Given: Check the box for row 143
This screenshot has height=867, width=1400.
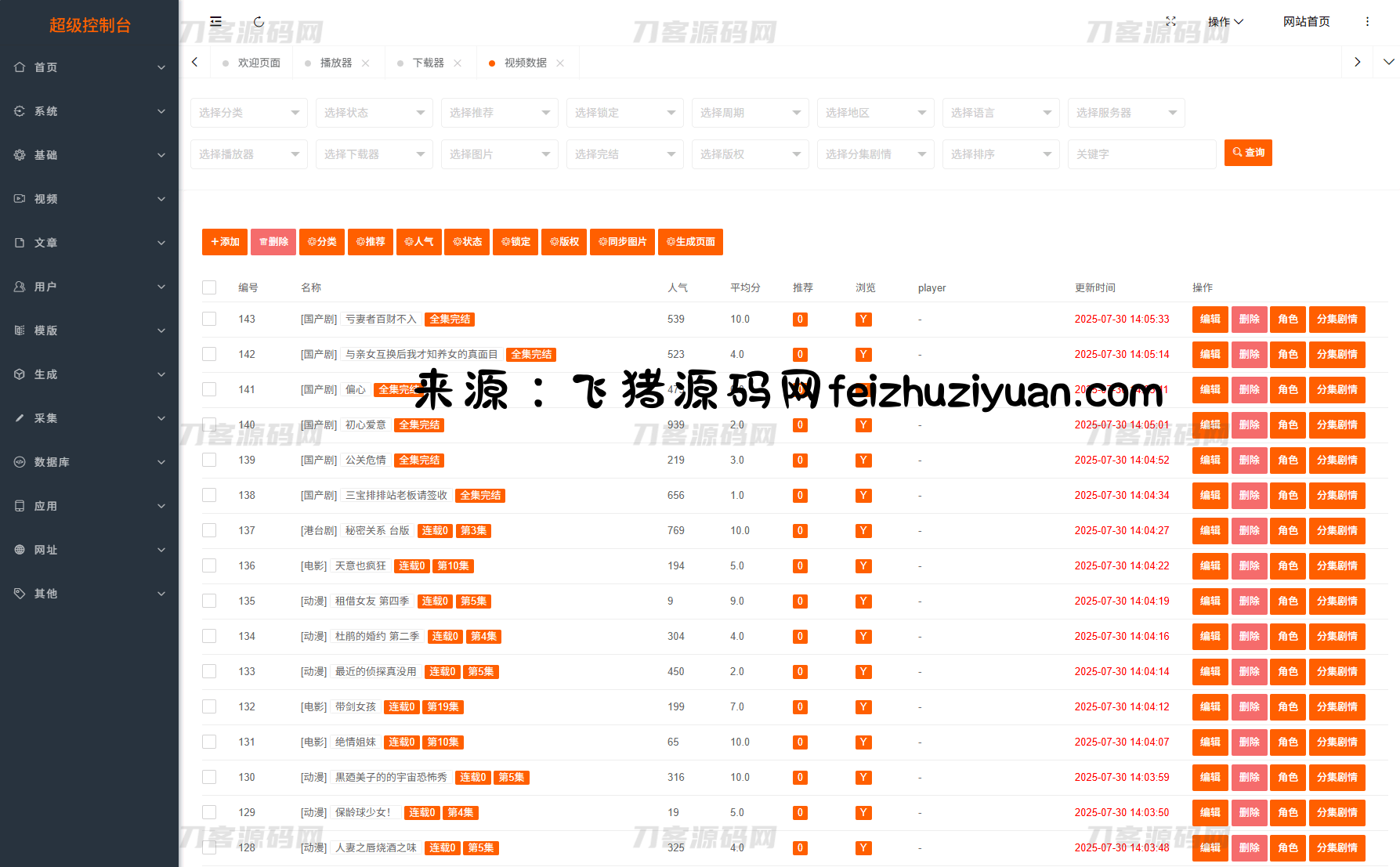Looking at the screenshot, I should tap(209, 319).
